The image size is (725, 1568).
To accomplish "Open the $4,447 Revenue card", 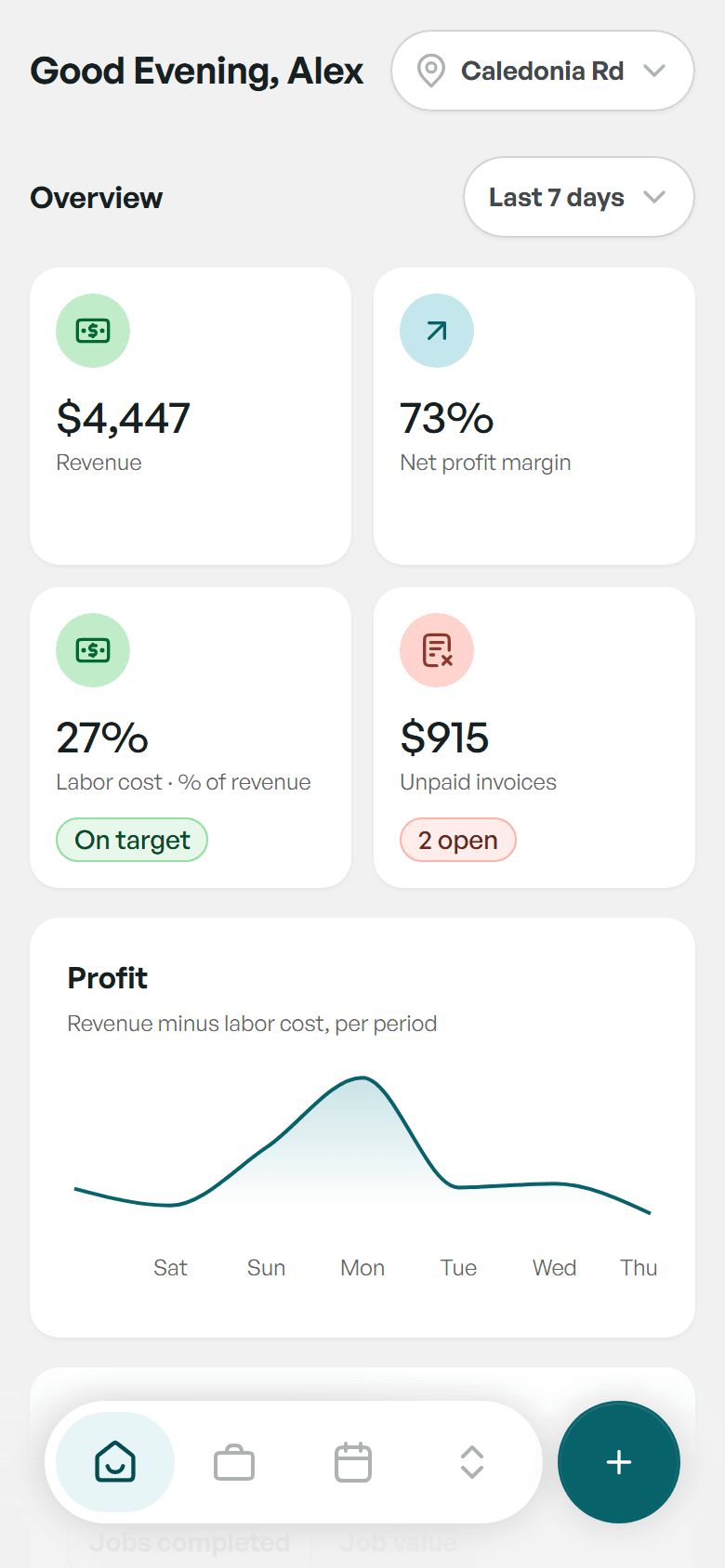I will coord(191,416).
